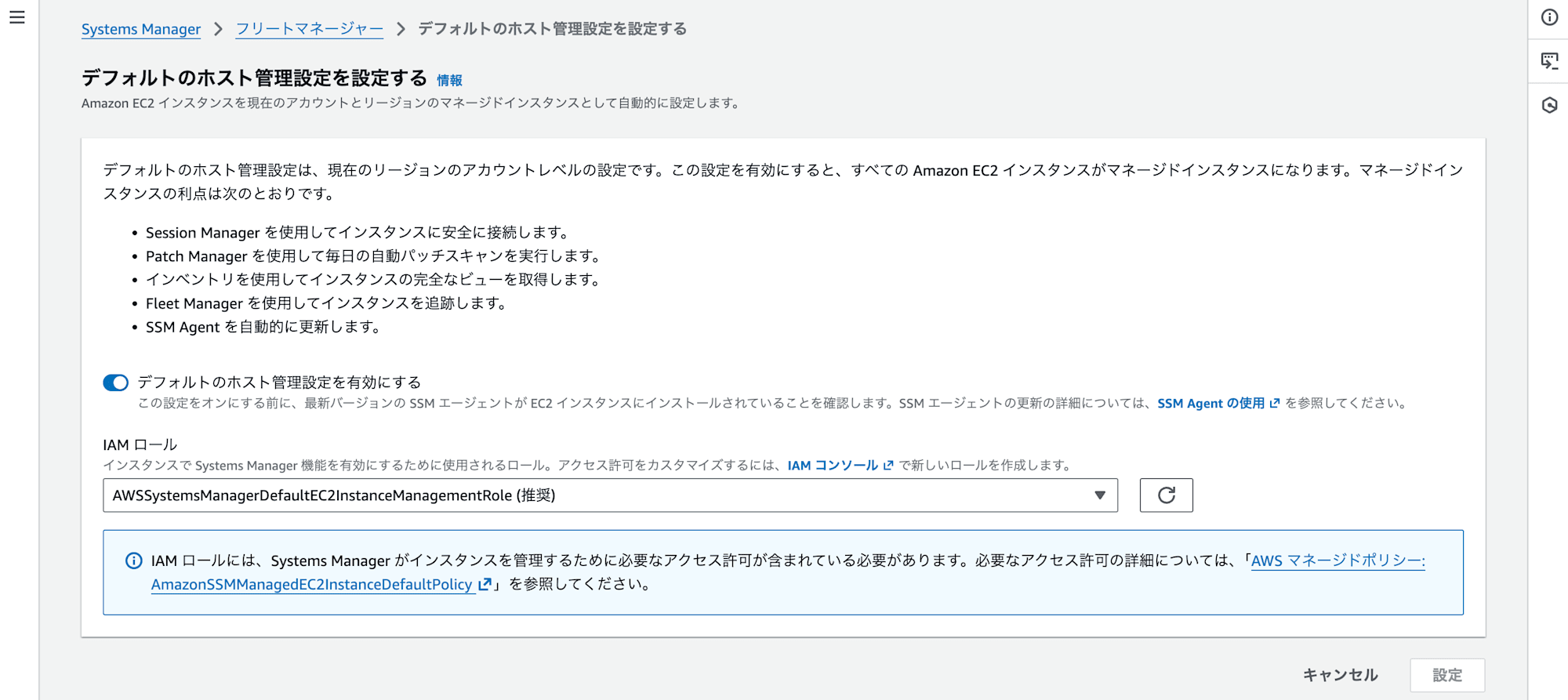Open the SSM Agent の使用 link
Viewport: 1568px width, 700px height.
[1218, 403]
